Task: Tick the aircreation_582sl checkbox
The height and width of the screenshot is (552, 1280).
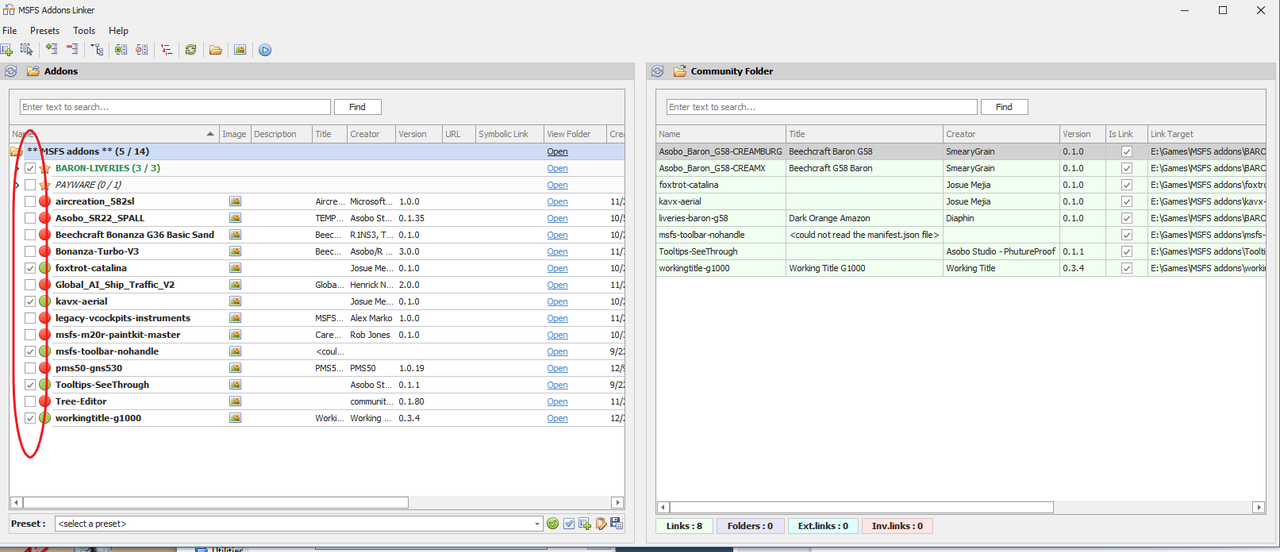Action: [30, 201]
